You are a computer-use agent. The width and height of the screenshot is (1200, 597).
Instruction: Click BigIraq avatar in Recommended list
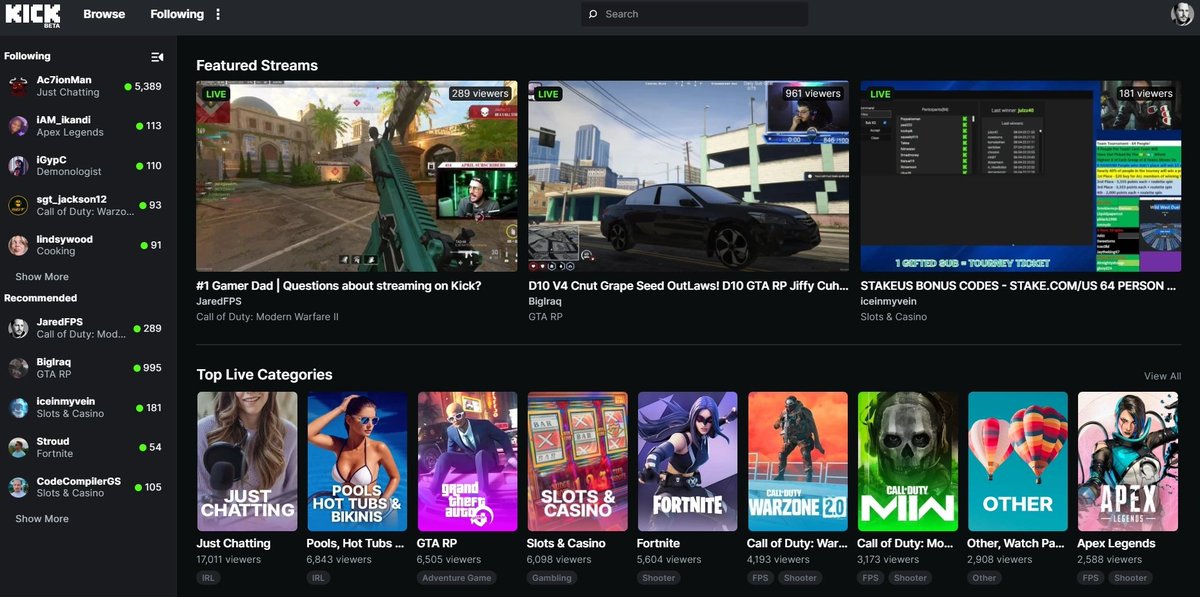(x=18, y=368)
